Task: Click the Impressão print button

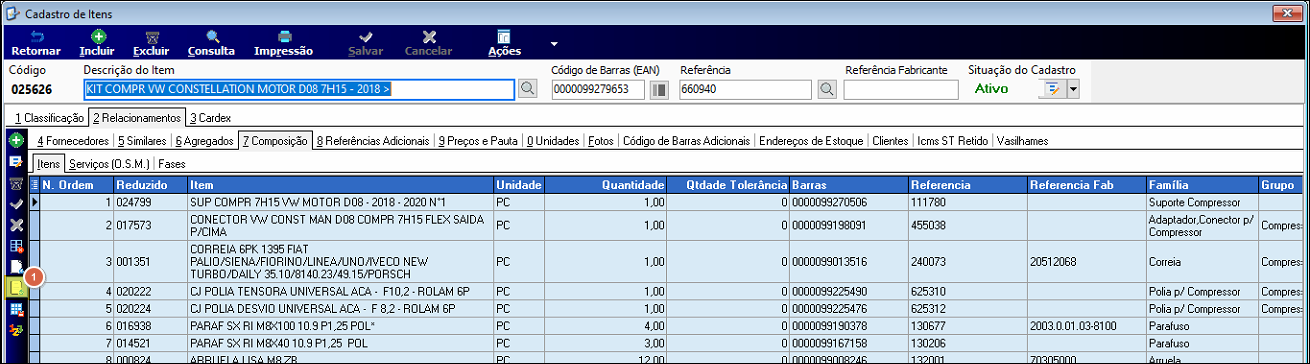Action: click(284, 42)
